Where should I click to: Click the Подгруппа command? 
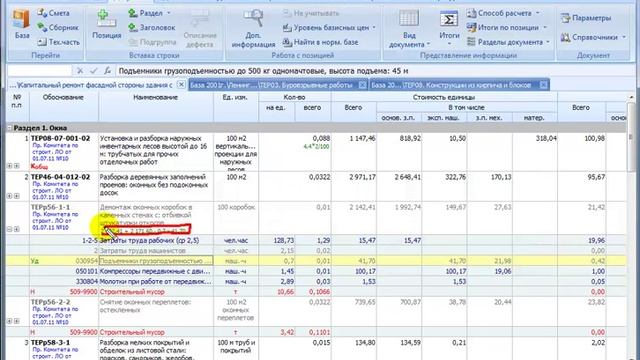coord(152,42)
